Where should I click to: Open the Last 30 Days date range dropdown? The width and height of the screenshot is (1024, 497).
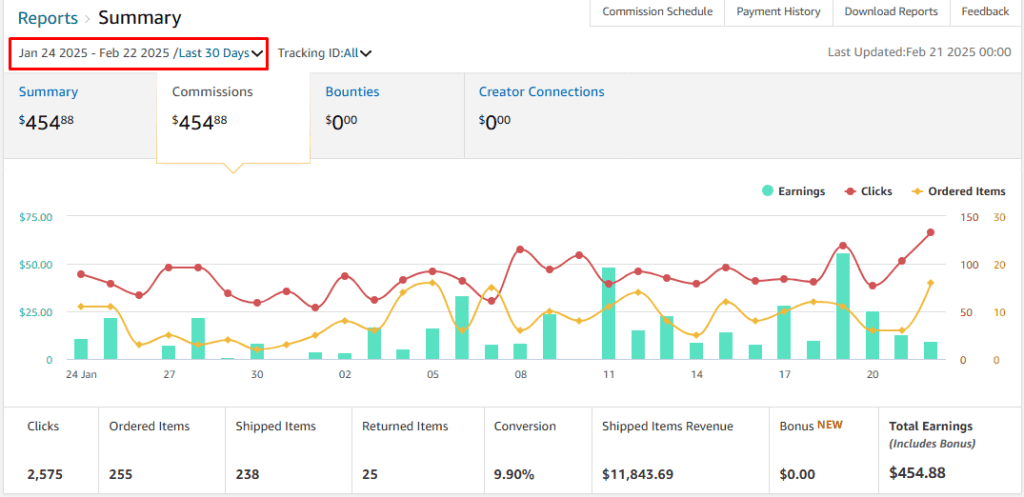(x=221, y=54)
